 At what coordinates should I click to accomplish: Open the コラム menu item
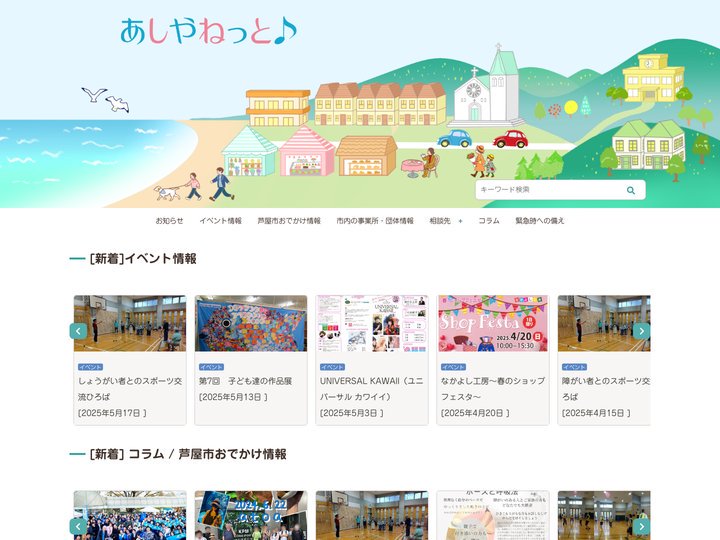(489, 221)
